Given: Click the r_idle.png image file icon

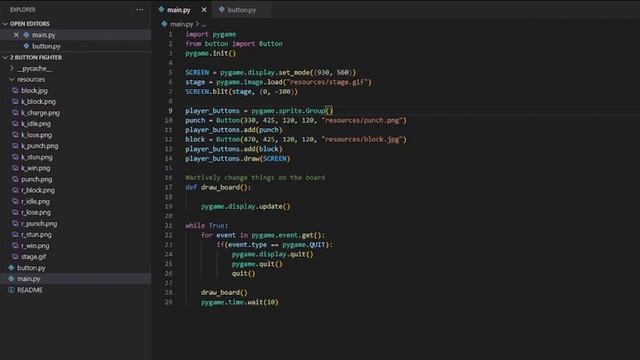Looking at the screenshot, I should click(x=15, y=201).
